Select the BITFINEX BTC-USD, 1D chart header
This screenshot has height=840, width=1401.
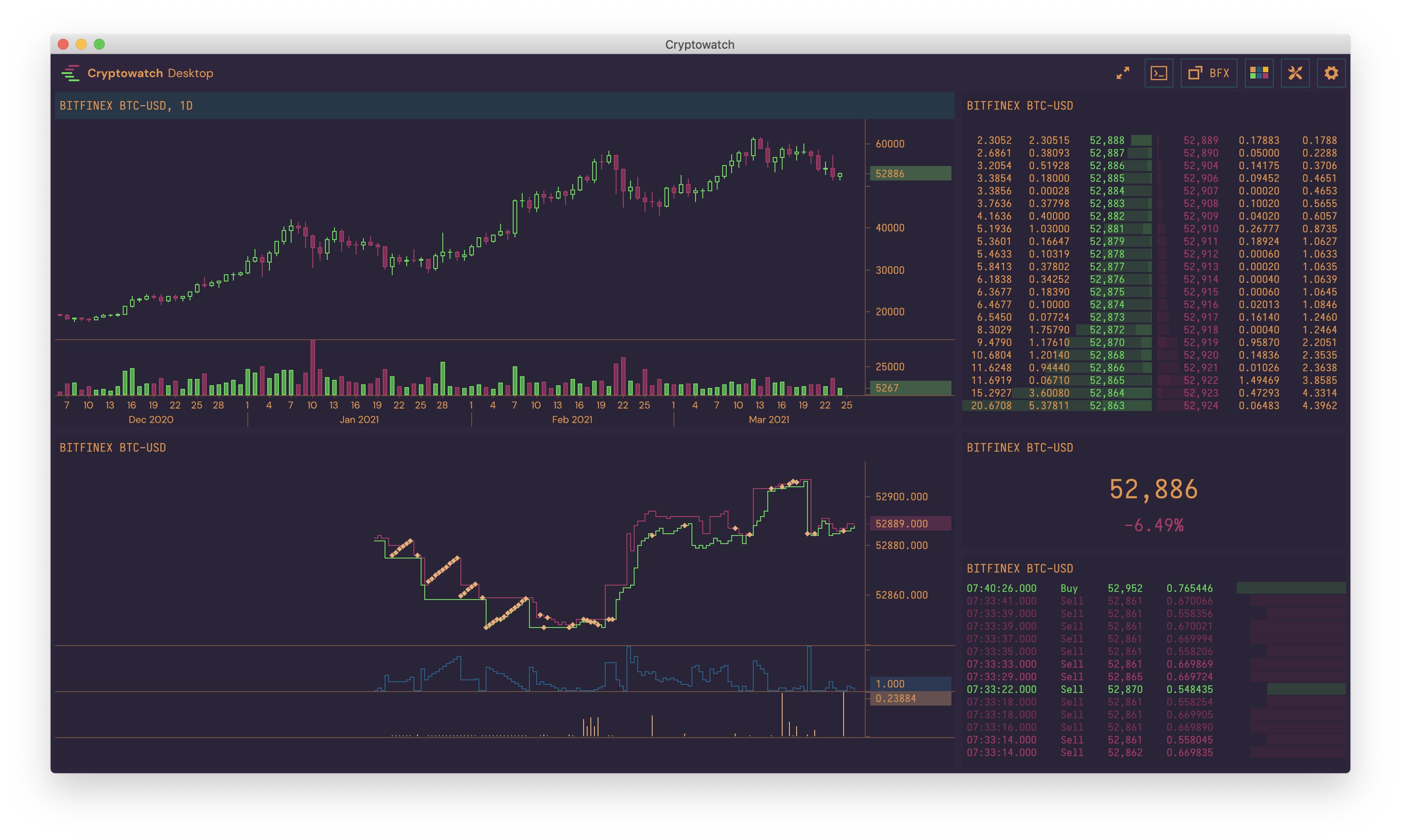(505, 106)
